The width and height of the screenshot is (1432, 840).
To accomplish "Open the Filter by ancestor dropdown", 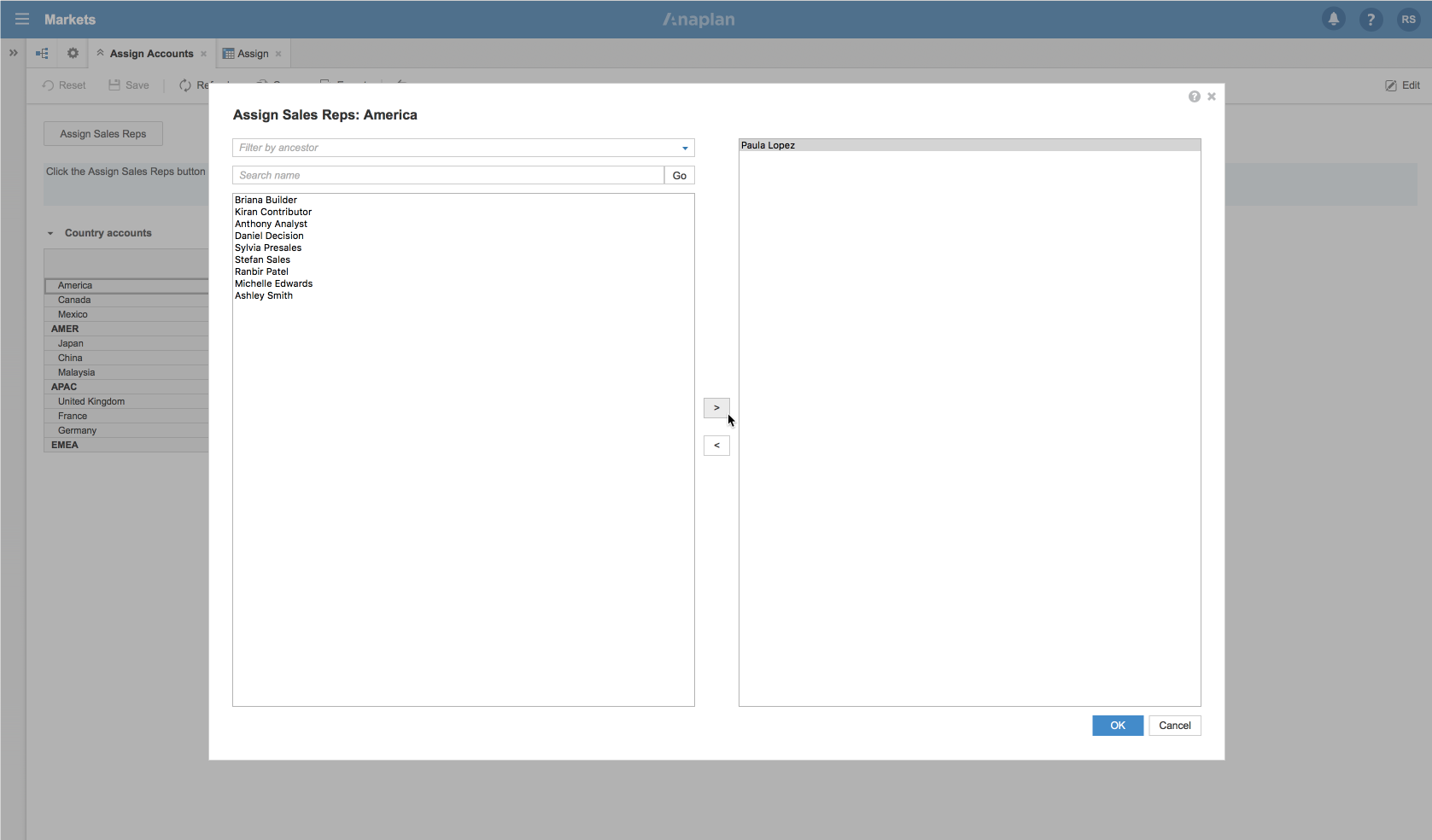I will click(683, 147).
